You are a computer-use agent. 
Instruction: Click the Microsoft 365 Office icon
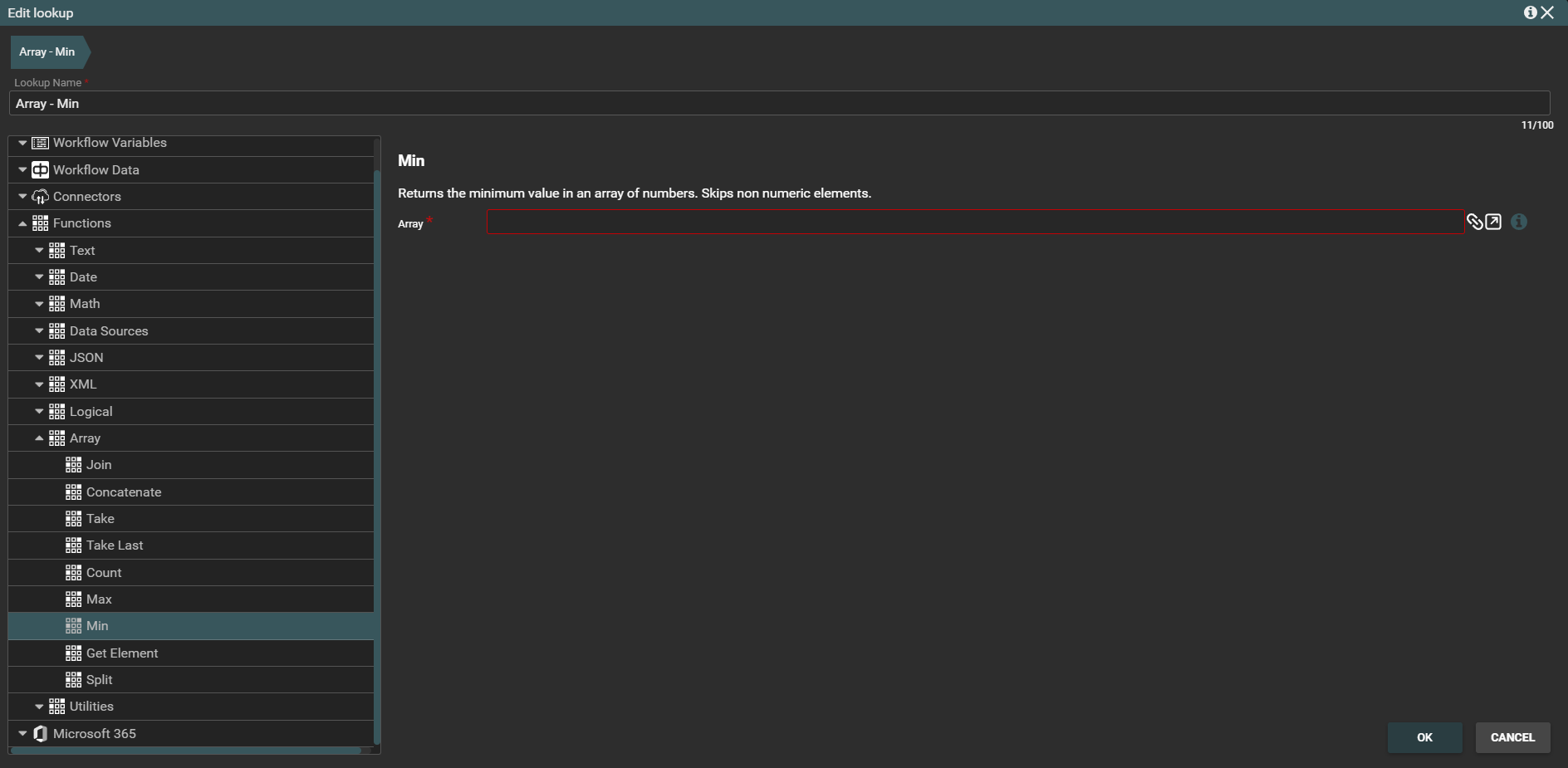[40, 734]
